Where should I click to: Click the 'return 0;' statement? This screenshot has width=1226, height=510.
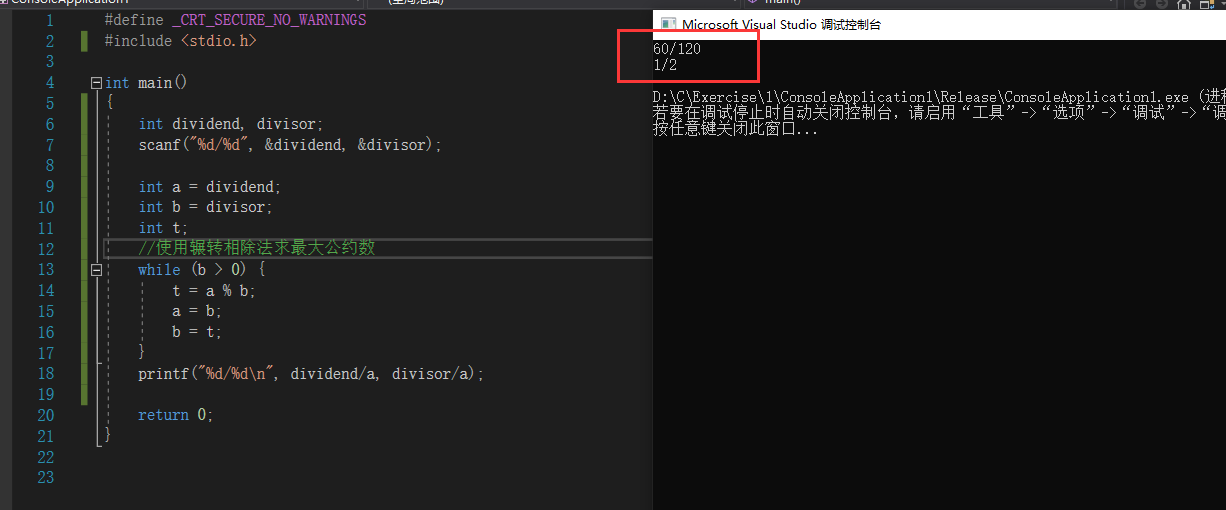click(x=176, y=415)
